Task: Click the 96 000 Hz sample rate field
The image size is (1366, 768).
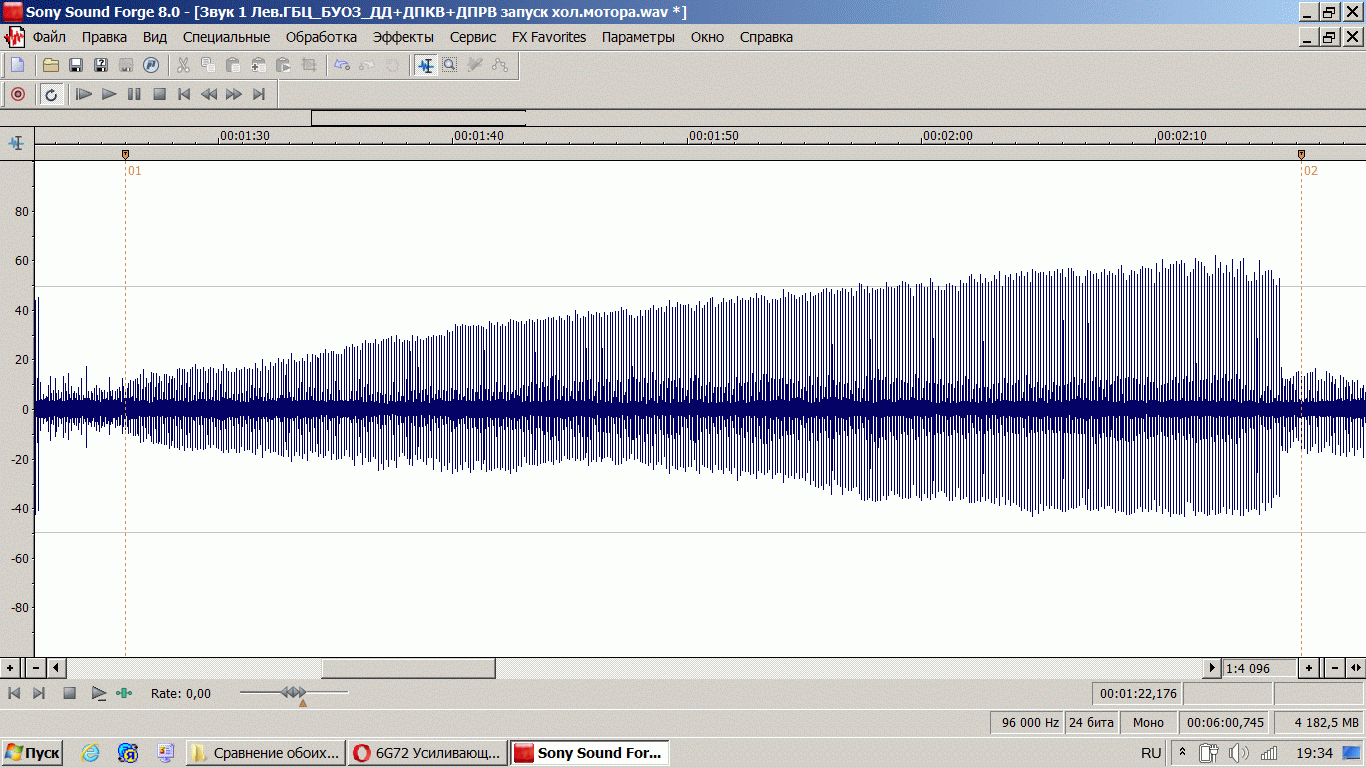Action: (x=1026, y=723)
